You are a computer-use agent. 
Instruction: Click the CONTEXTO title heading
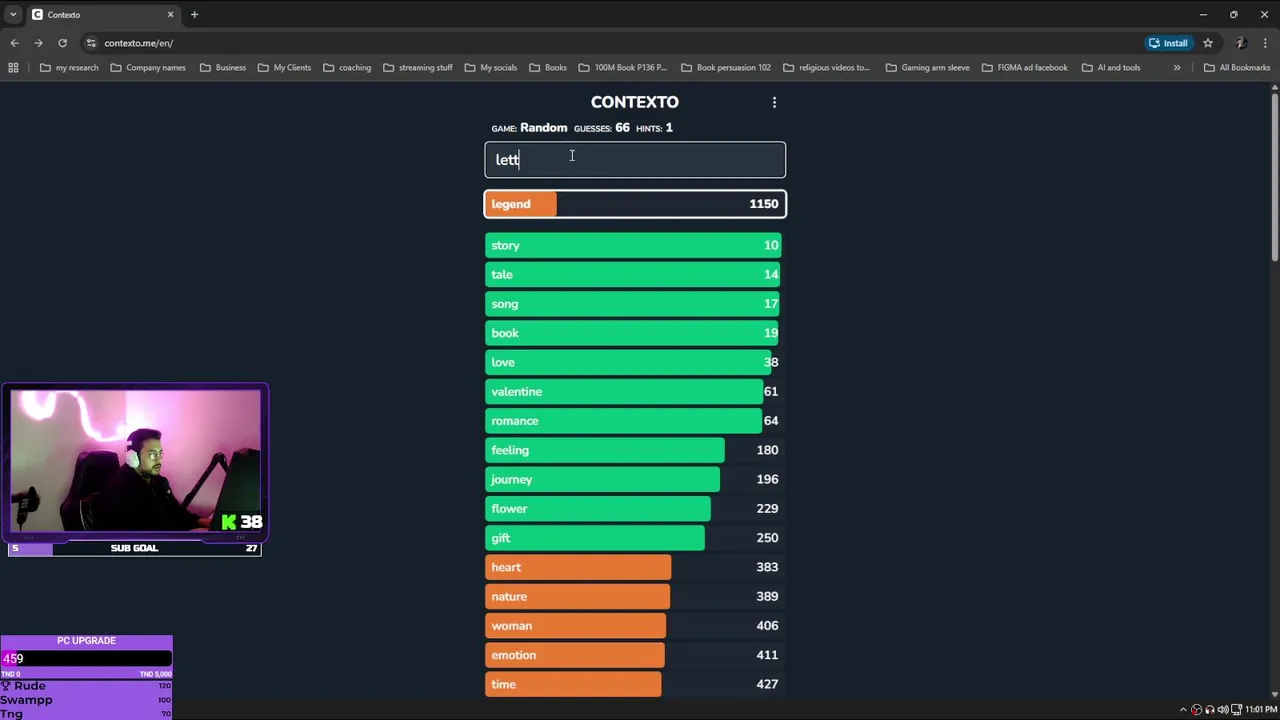click(x=634, y=102)
